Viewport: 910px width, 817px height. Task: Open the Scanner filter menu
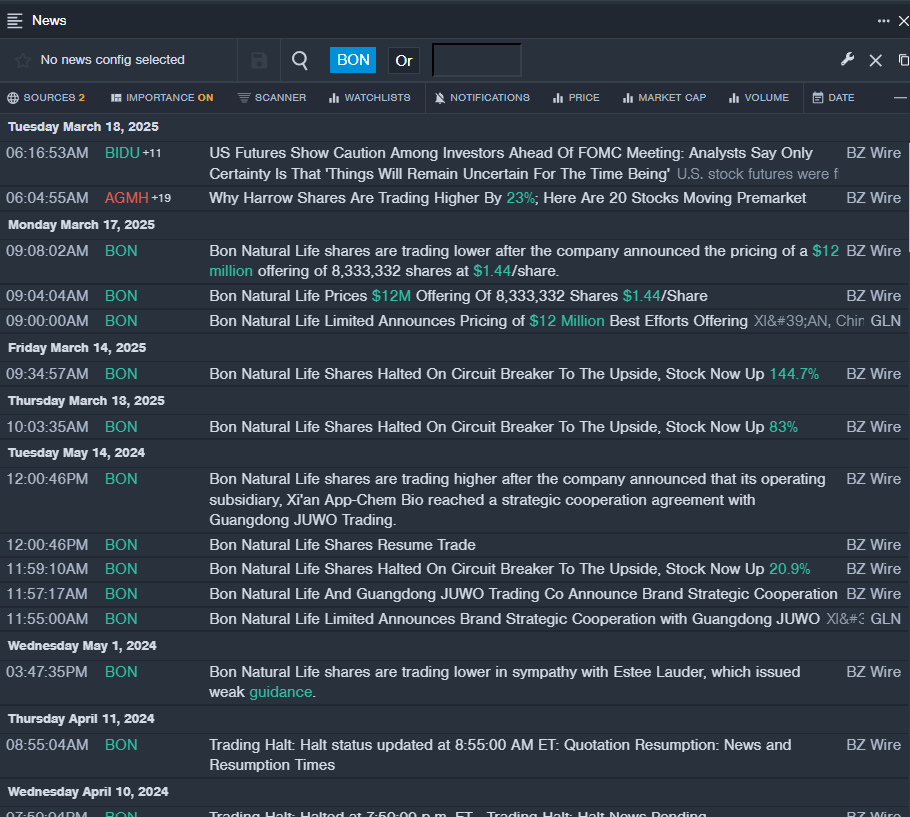pos(272,98)
